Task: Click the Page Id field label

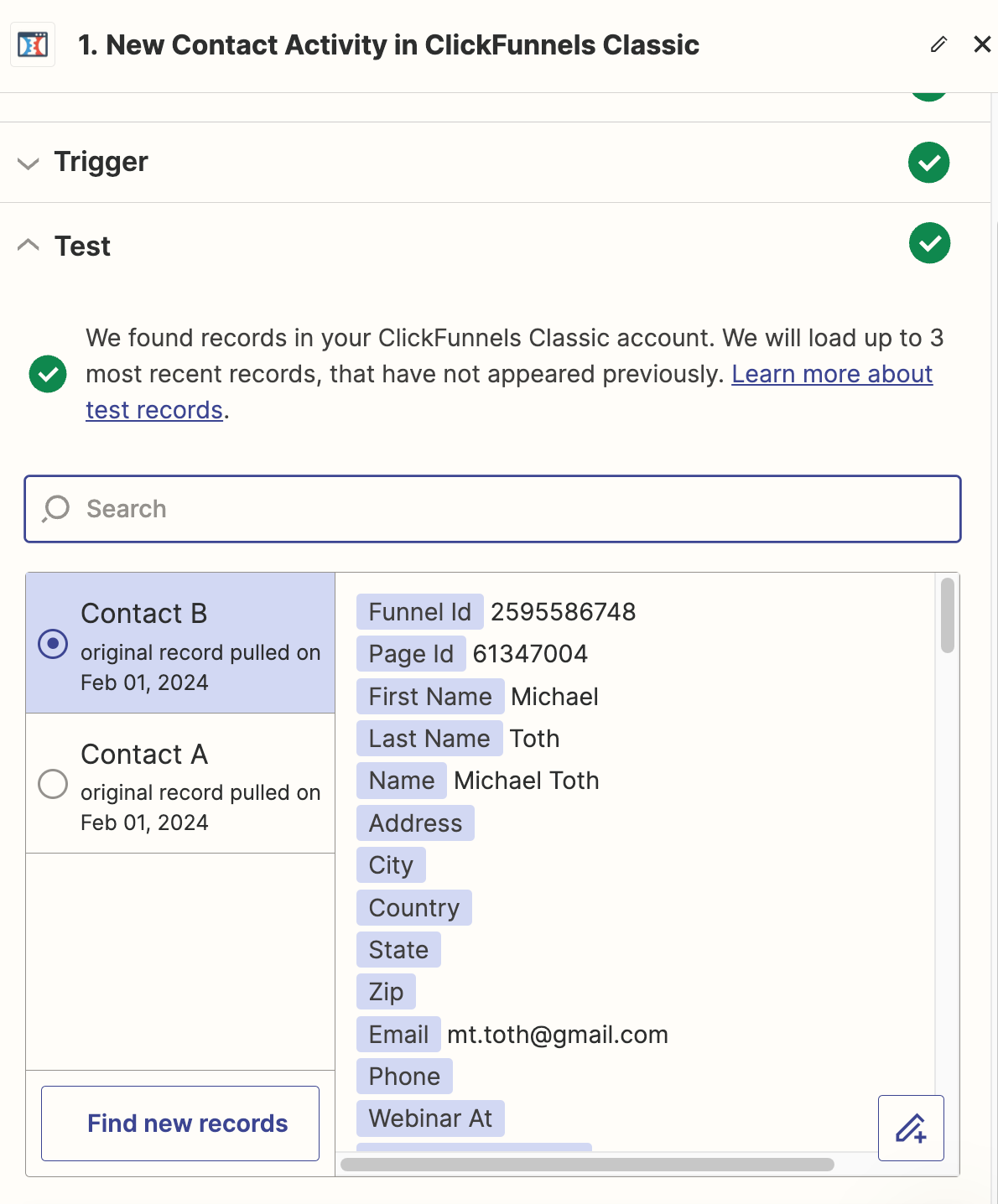Action: (411, 654)
